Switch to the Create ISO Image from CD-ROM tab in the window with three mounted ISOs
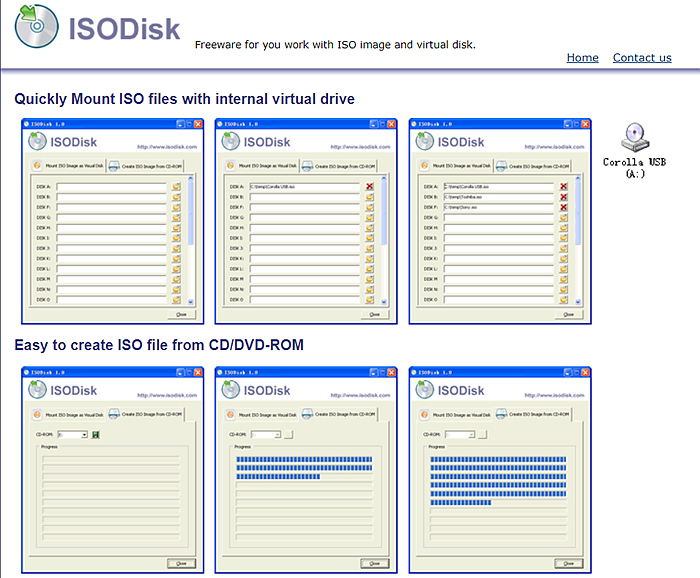The height and width of the screenshot is (578, 700). coord(532,166)
